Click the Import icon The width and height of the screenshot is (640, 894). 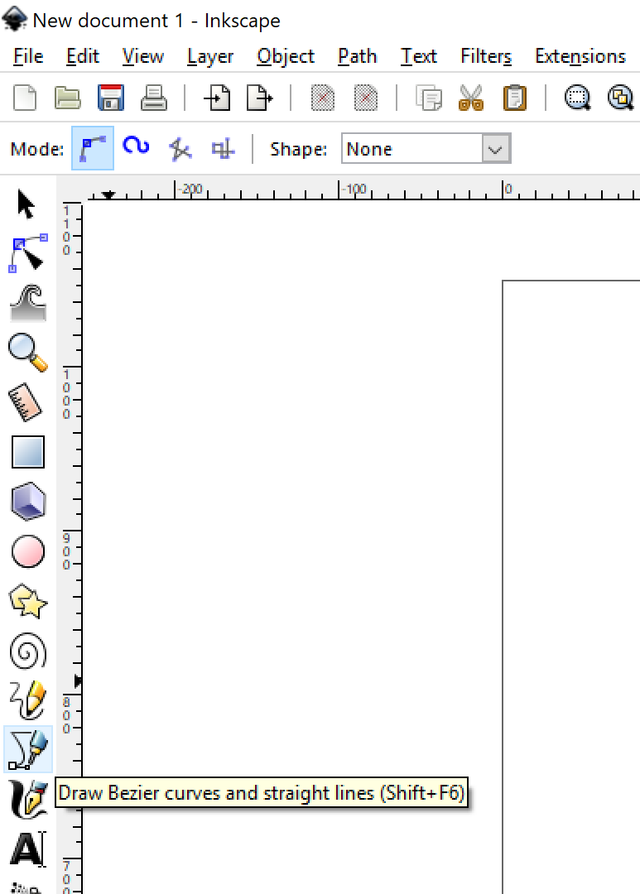tap(217, 97)
